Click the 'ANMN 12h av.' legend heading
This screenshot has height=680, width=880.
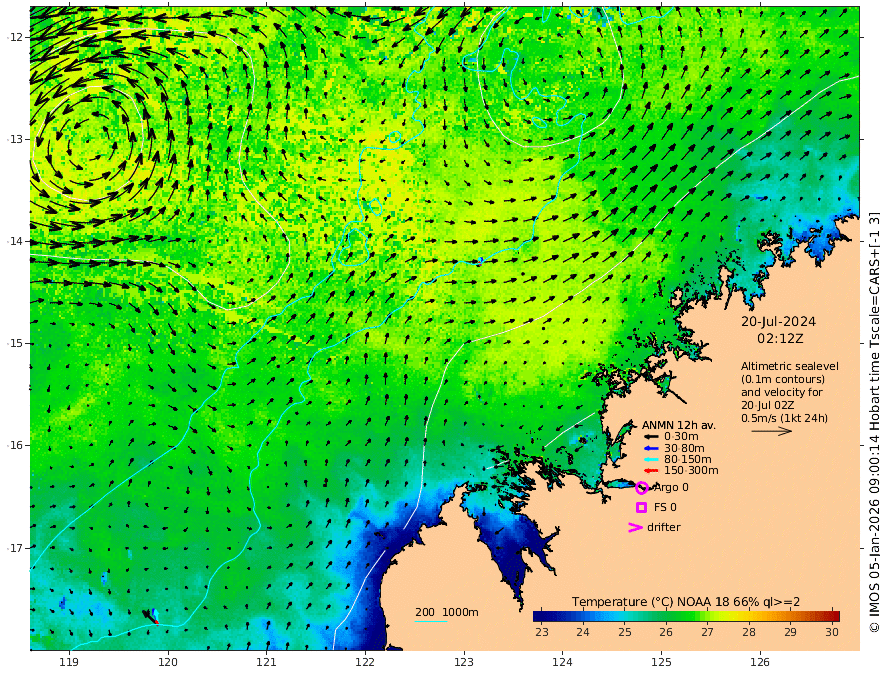(679, 425)
